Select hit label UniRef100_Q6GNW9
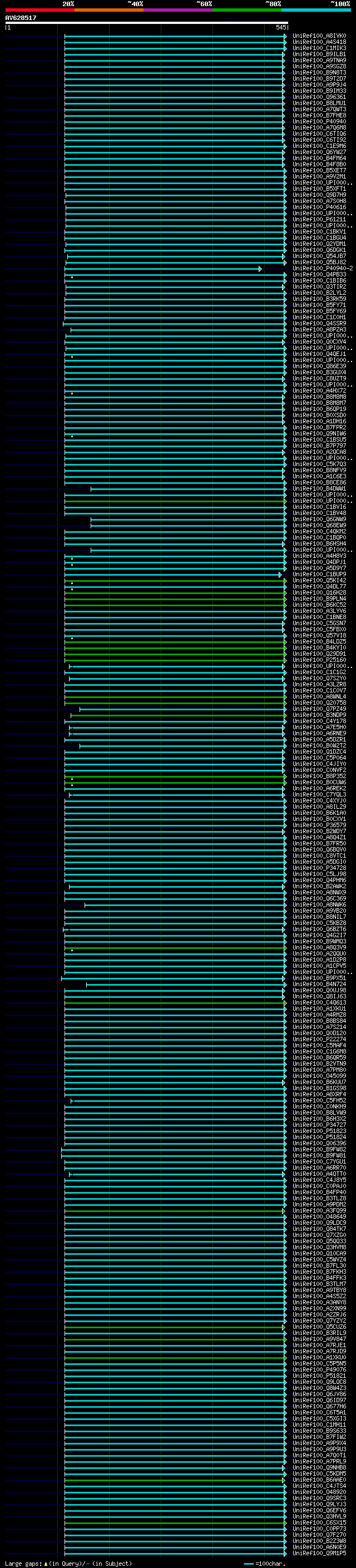The height and width of the screenshot is (1568, 356). point(319,519)
